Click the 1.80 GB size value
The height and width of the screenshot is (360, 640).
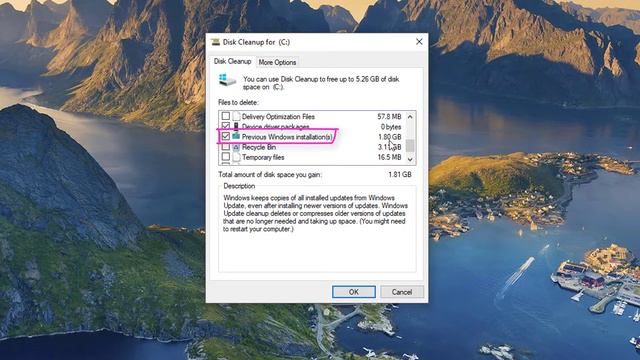[x=390, y=137]
